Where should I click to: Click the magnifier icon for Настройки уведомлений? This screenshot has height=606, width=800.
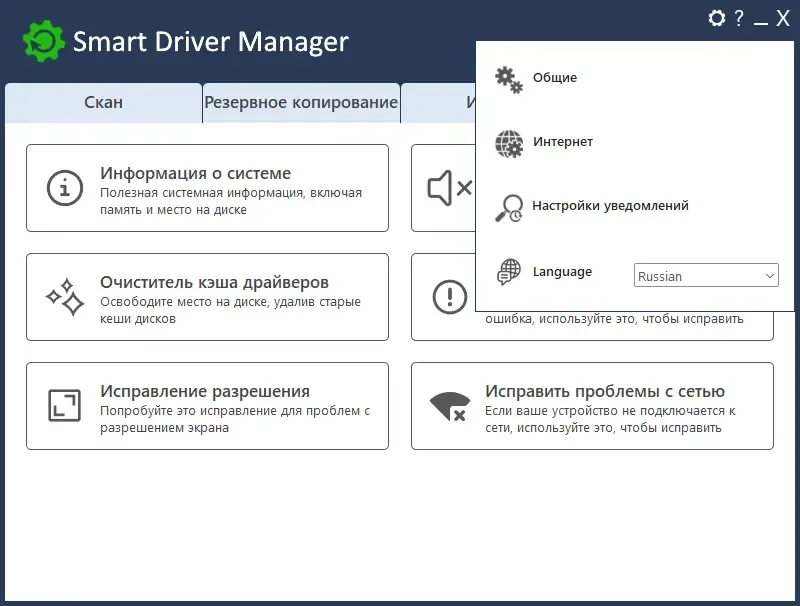509,206
